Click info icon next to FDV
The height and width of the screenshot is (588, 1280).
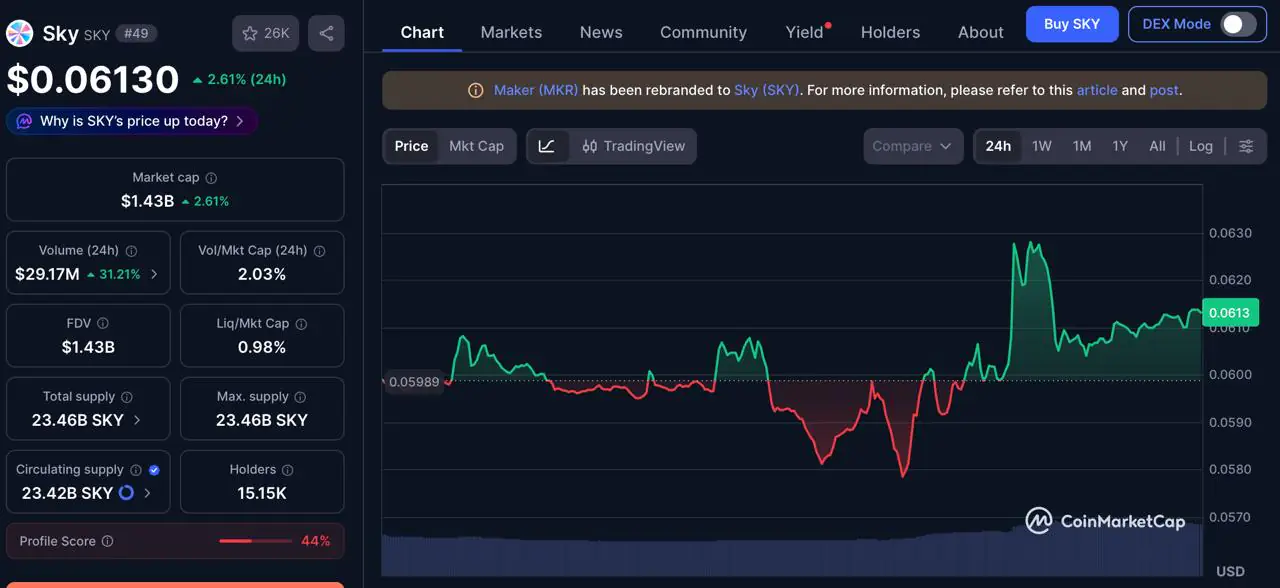[103, 324]
